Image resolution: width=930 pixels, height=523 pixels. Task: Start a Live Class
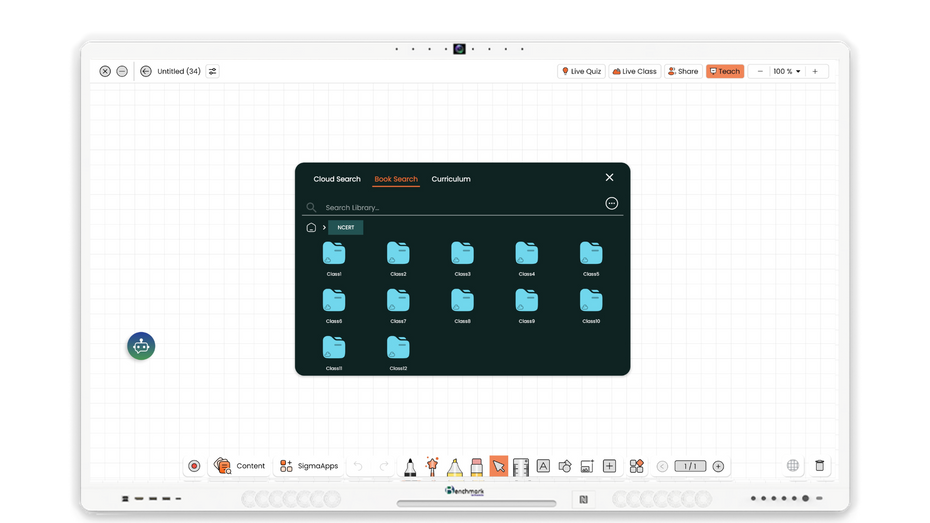pyautogui.click(x=635, y=71)
